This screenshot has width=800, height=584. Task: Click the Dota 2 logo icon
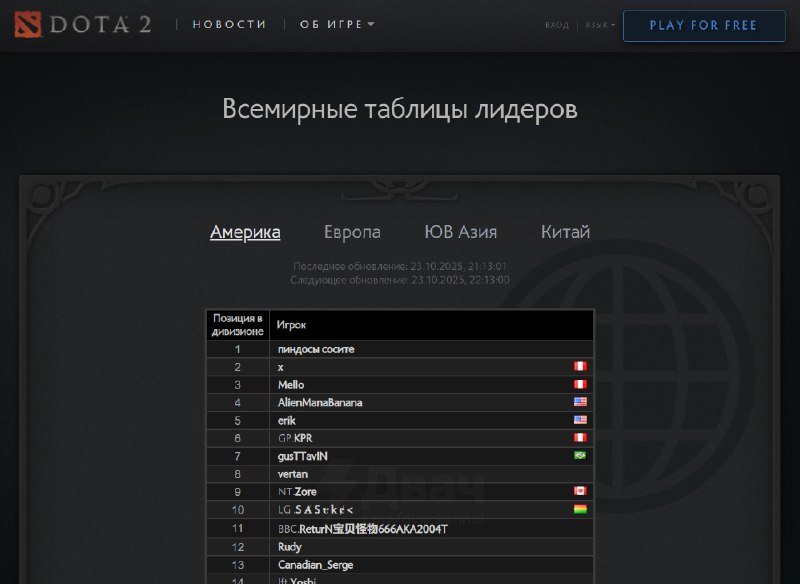[28, 24]
